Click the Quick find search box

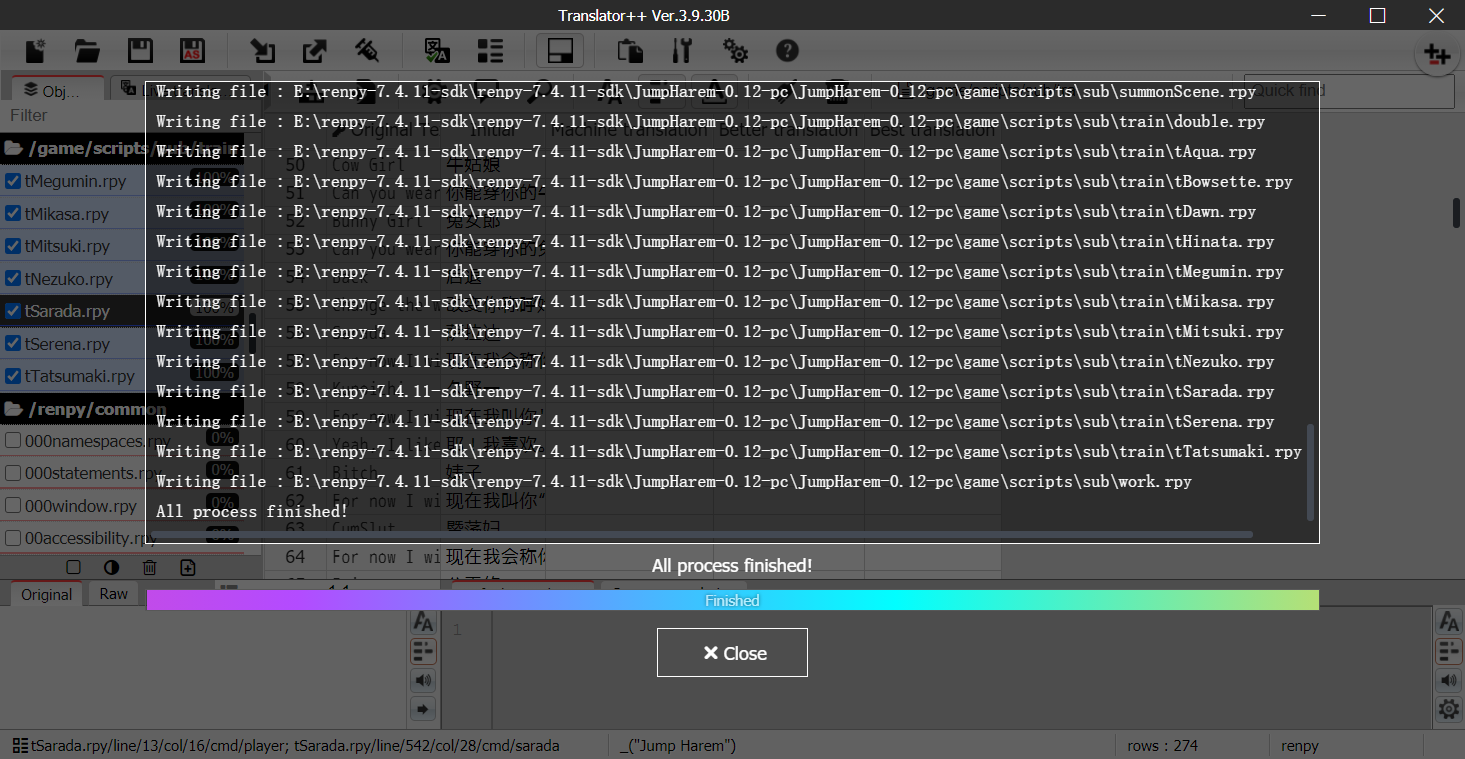click(1349, 91)
